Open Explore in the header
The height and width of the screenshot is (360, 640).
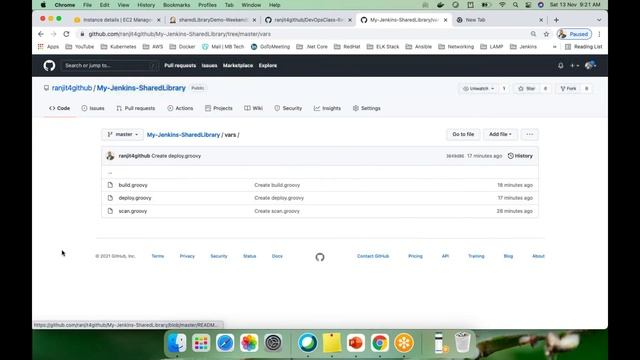(x=268, y=65)
